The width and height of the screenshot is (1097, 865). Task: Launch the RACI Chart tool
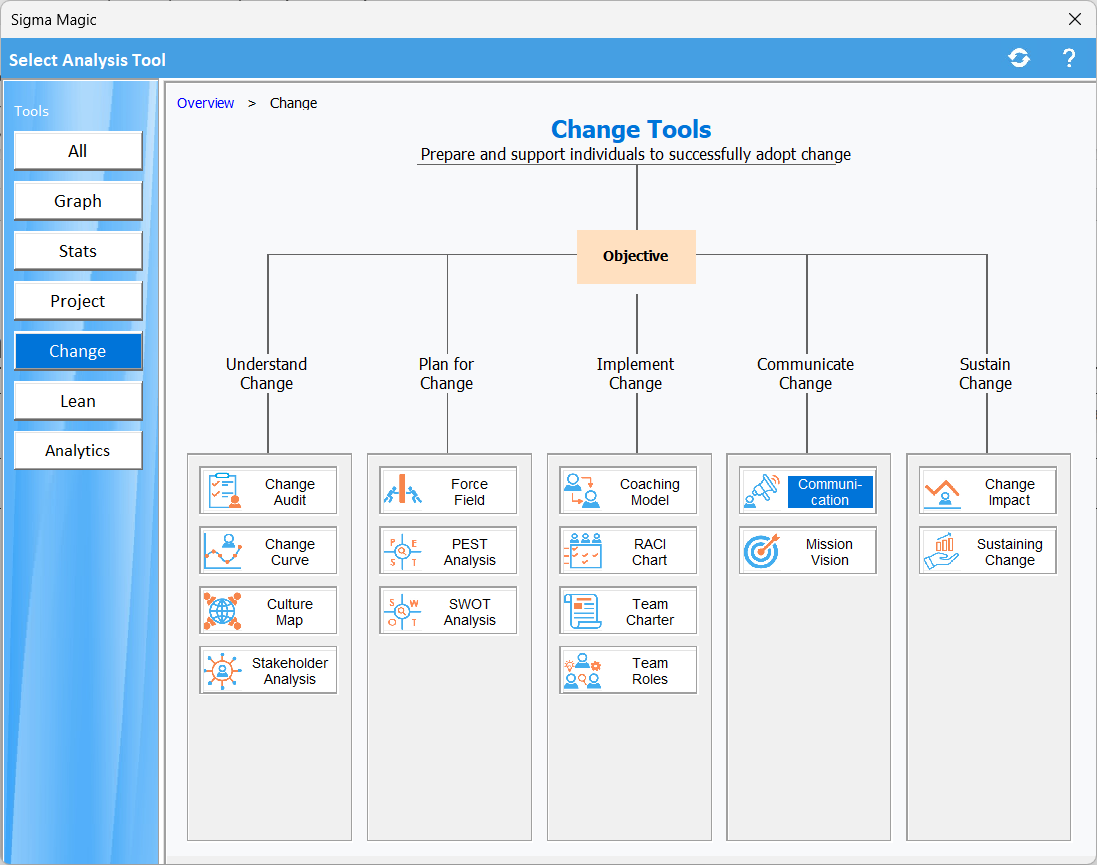tap(628, 551)
